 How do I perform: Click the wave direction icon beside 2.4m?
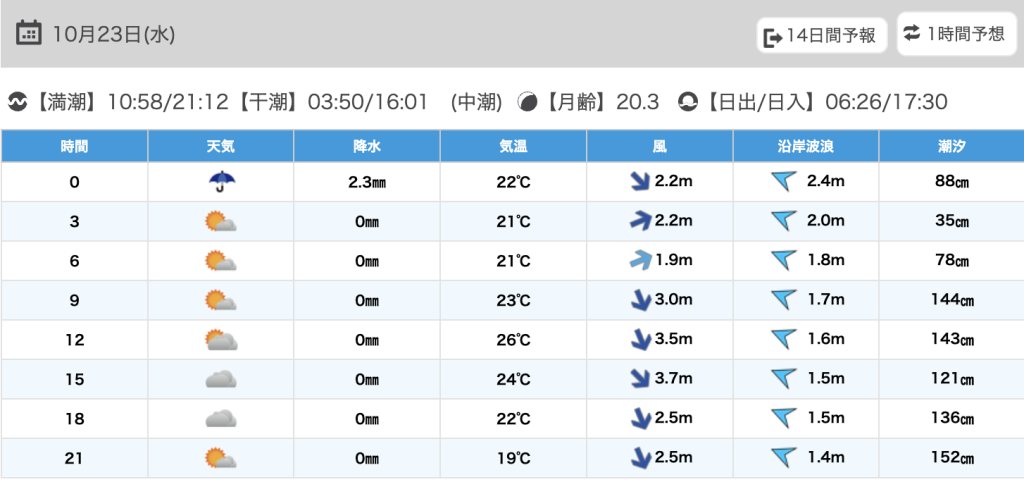point(784,182)
